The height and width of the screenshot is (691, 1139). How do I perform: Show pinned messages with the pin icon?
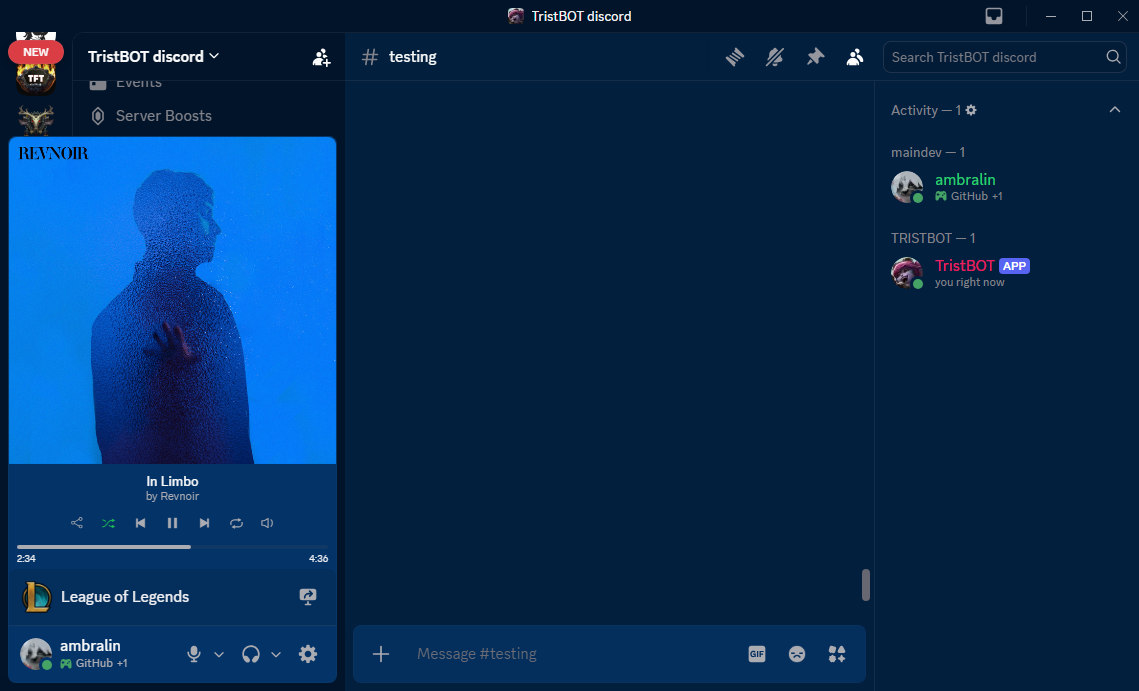coord(815,57)
